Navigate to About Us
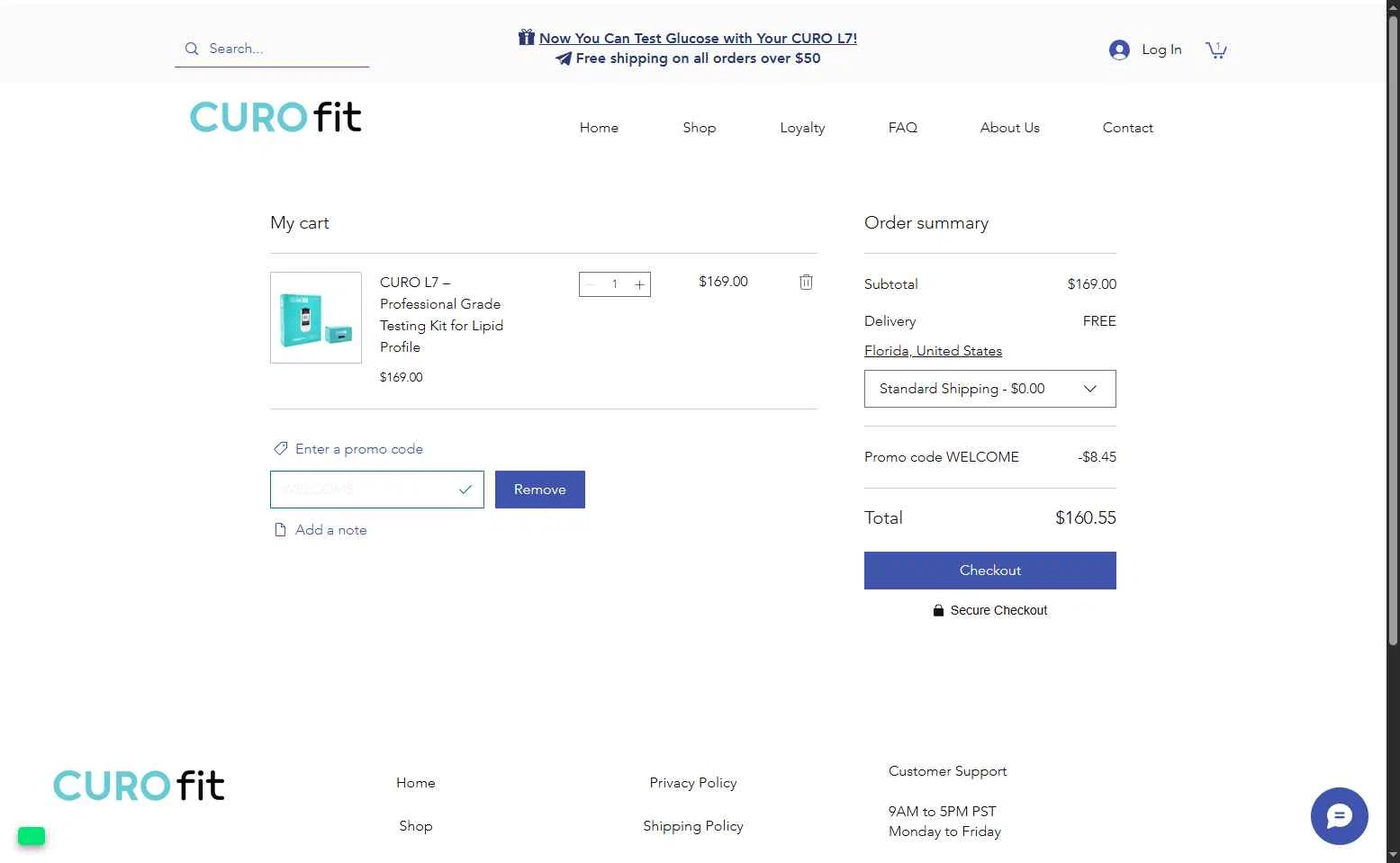The image size is (1400, 863). [1010, 128]
